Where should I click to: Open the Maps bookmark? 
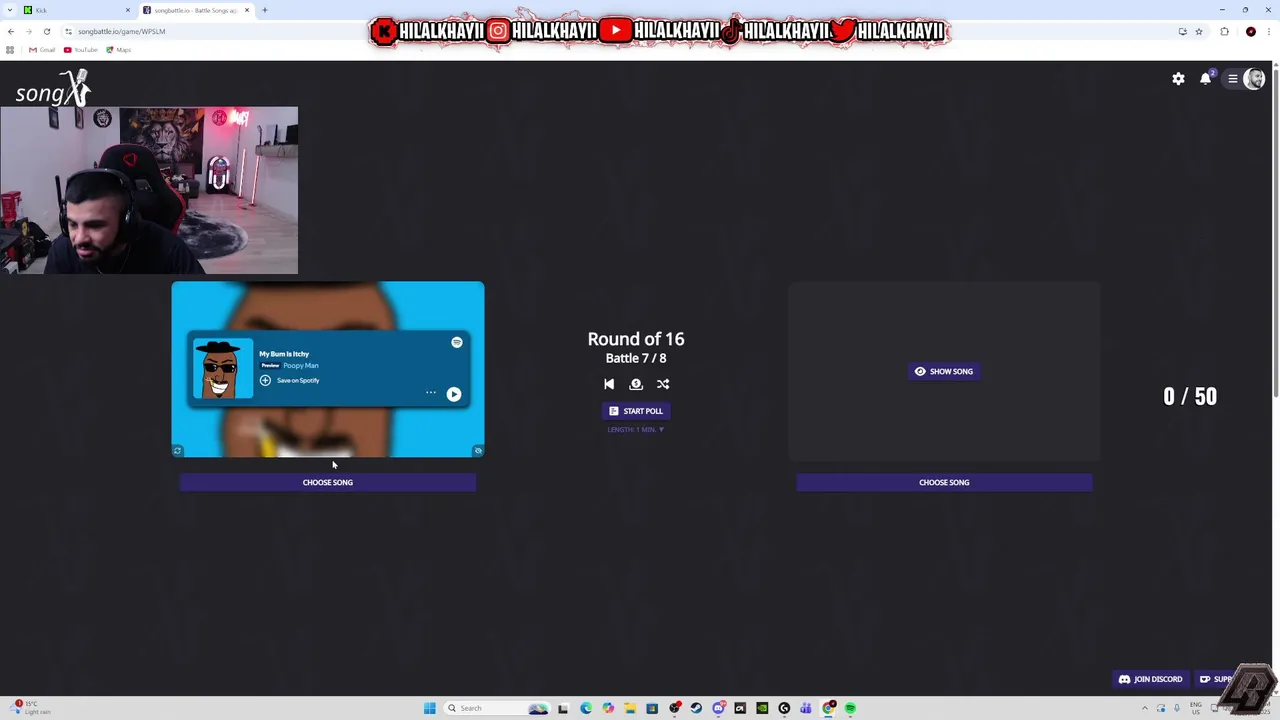(x=119, y=50)
